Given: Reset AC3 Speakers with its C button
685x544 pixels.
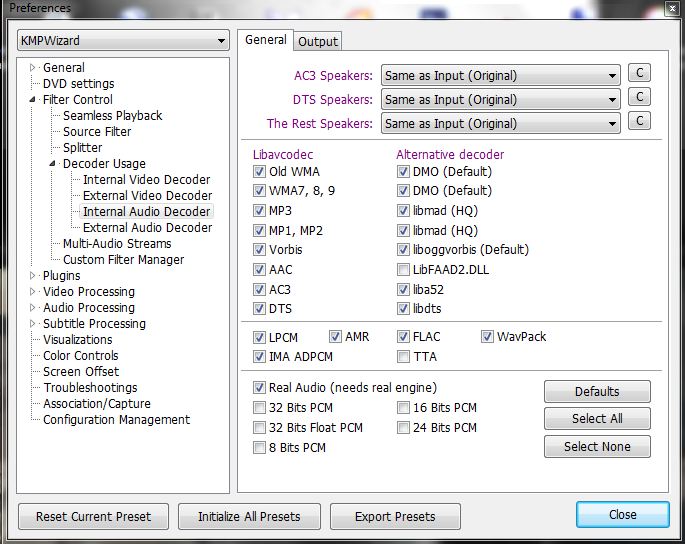Looking at the screenshot, I should (639, 73).
